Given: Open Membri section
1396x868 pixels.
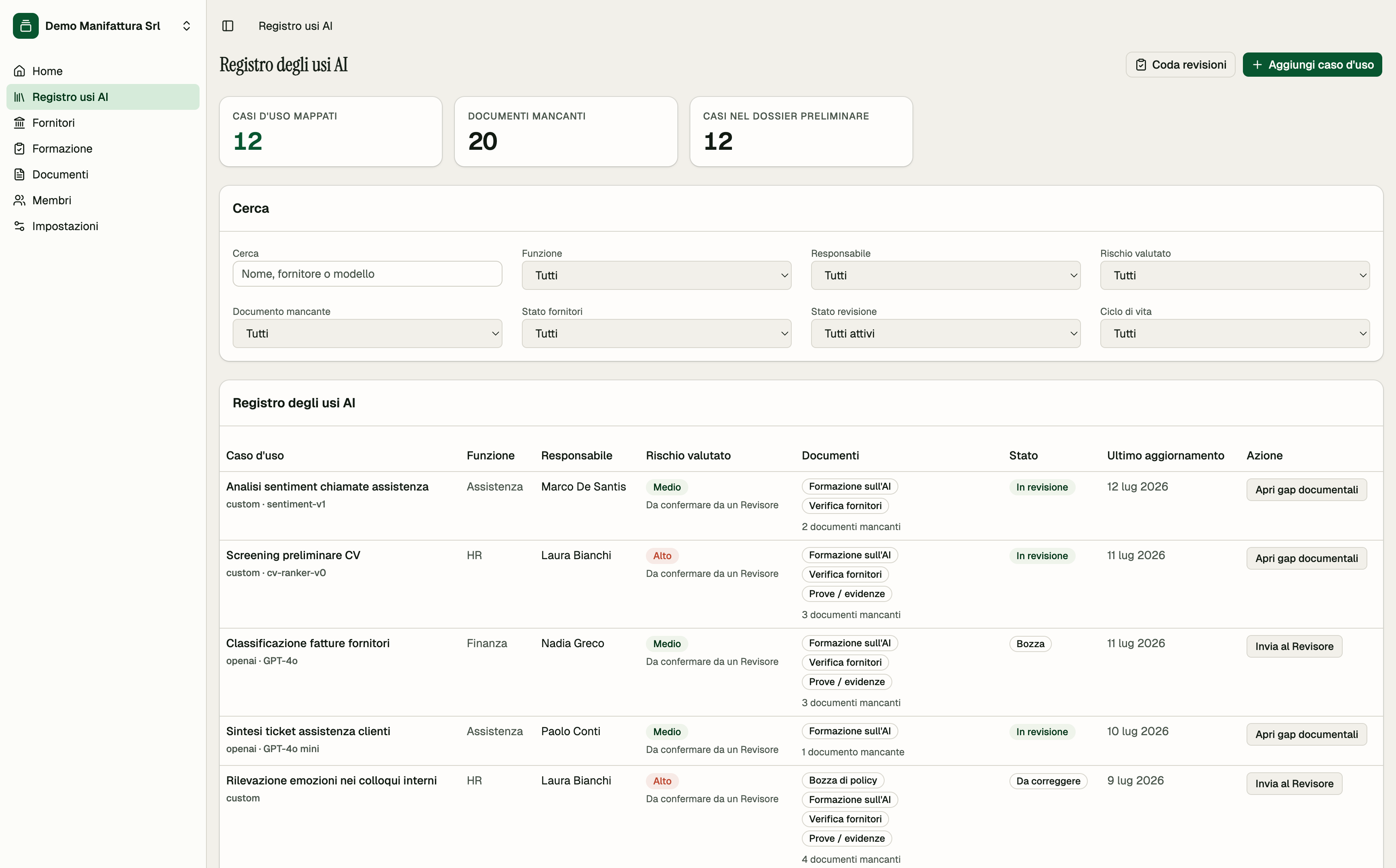Looking at the screenshot, I should tap(103, 200).
